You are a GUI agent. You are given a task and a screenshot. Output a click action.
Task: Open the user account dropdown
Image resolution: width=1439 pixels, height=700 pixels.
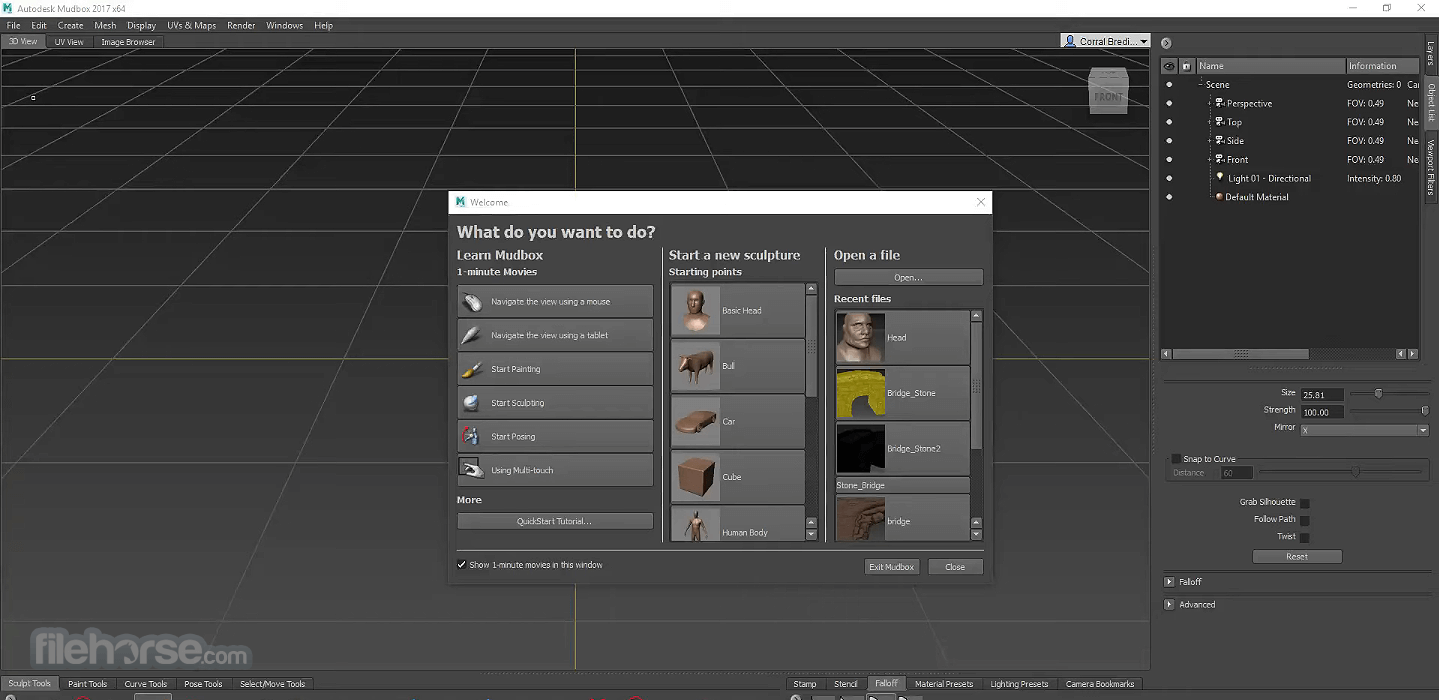pyautogui.click(x=1105, y=41)
